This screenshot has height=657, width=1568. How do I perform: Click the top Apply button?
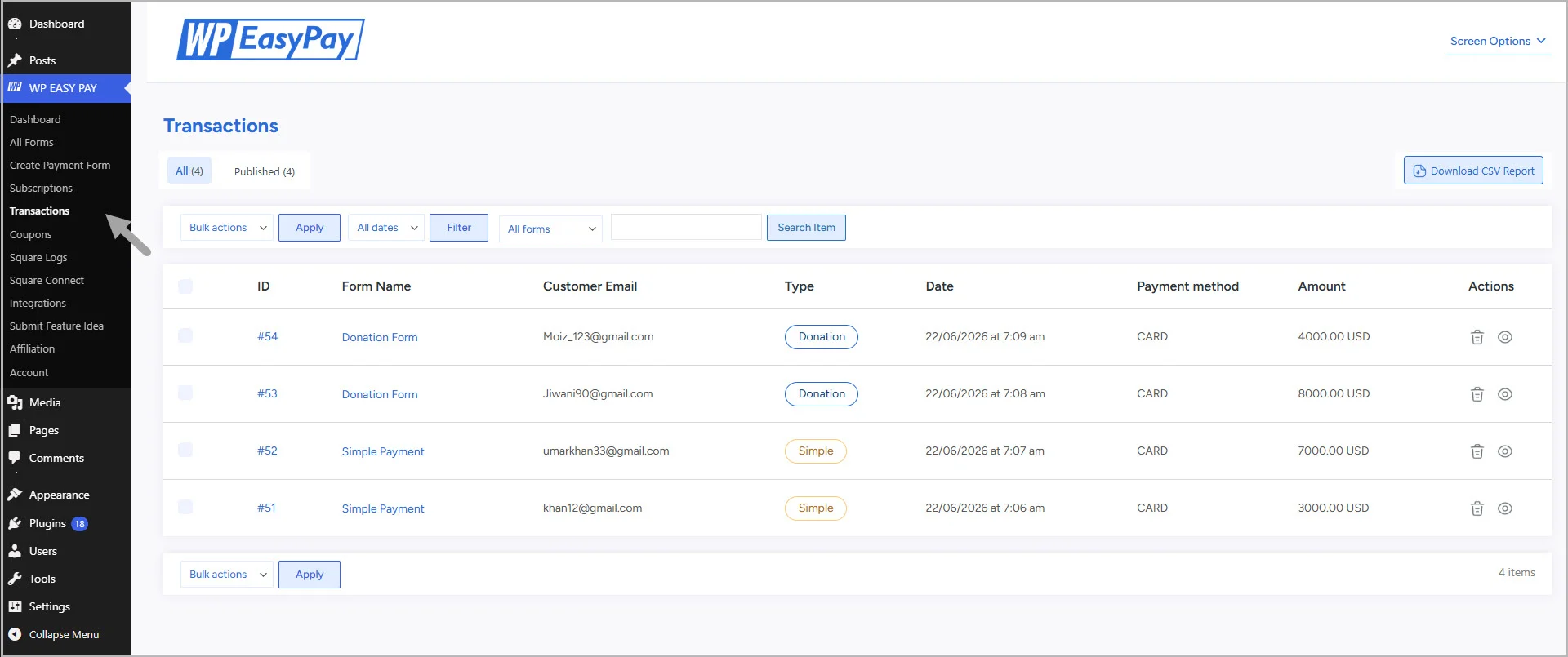(x=310, y=228)
